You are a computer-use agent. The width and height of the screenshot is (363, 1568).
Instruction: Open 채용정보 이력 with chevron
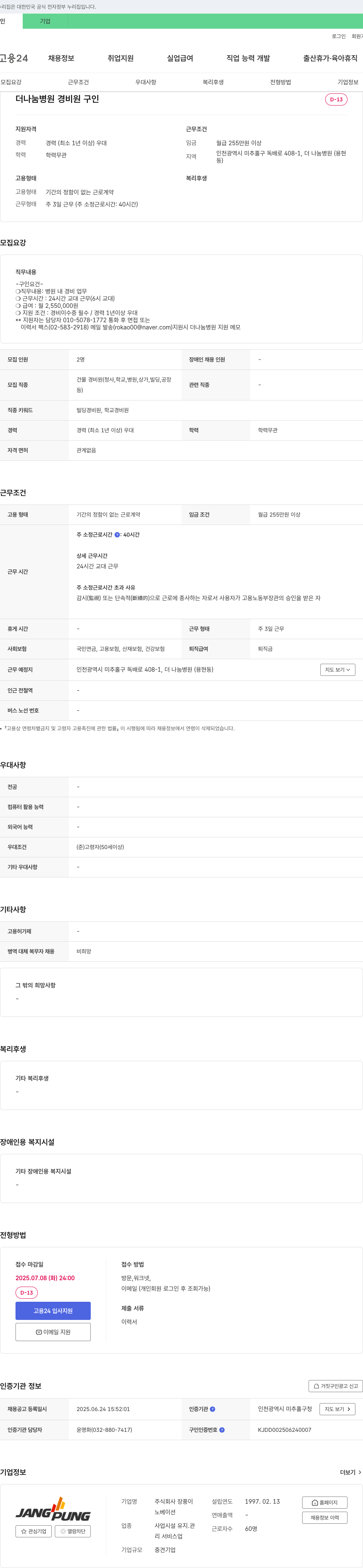click(x=325, y=1517)
